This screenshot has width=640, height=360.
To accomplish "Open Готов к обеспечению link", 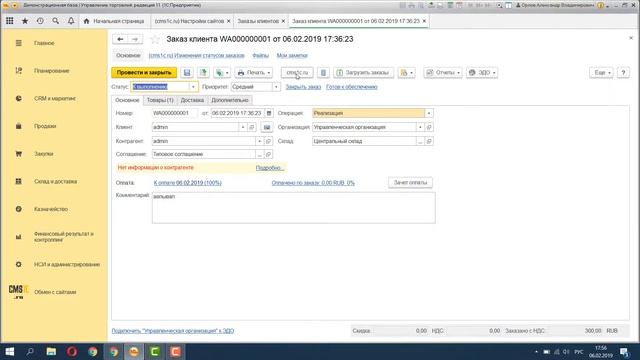I will click(x=351, y=87).
